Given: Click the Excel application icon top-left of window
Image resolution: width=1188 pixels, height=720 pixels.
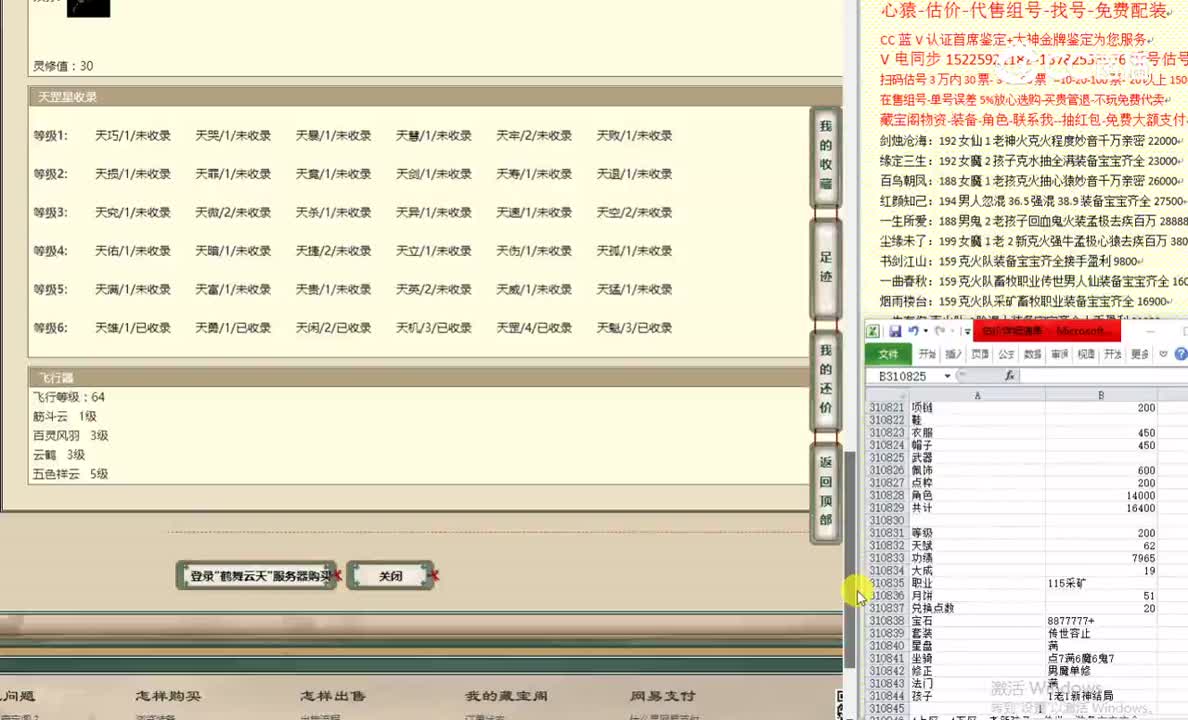Looking at the screenshot, I should click(871, 331).
